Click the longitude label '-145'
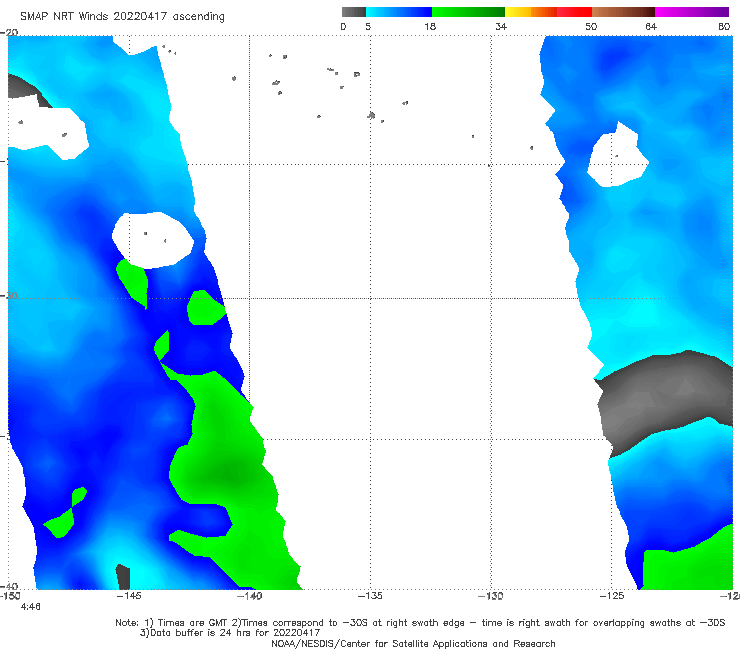740x650 pixels. pyautogui.click(x=128, y=596)
